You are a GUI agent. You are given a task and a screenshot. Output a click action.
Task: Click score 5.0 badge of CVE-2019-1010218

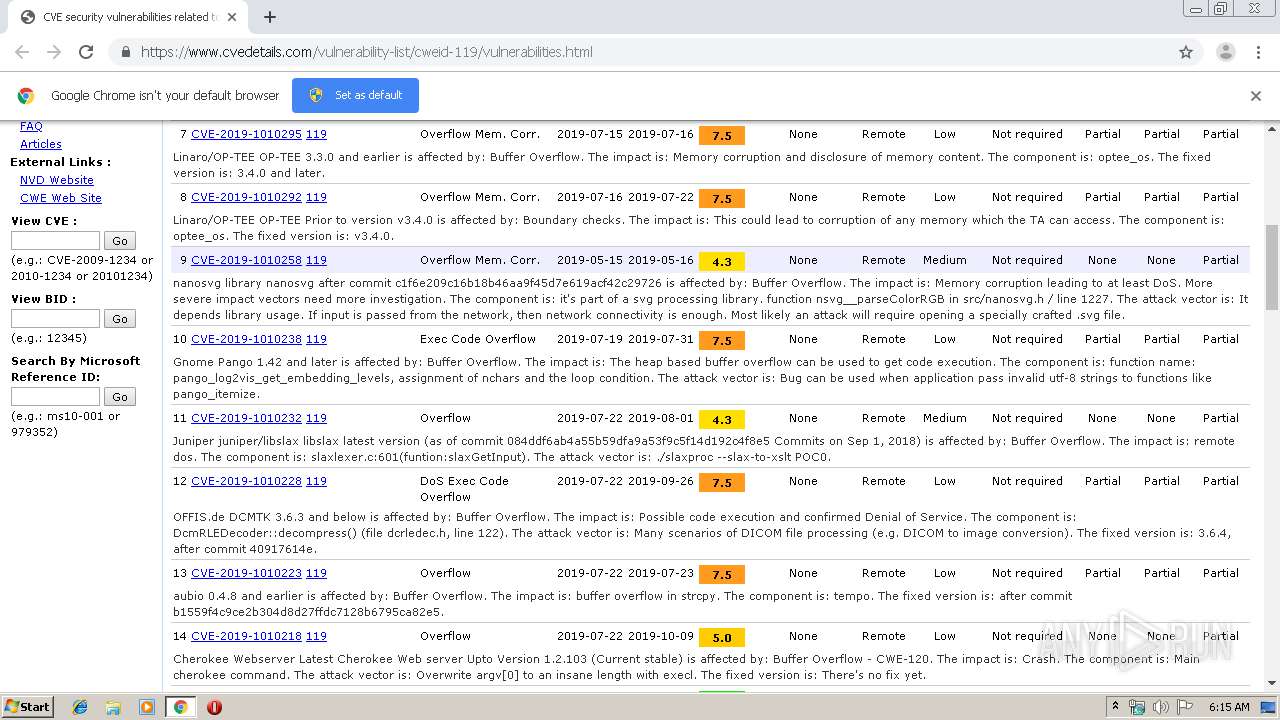722,638
